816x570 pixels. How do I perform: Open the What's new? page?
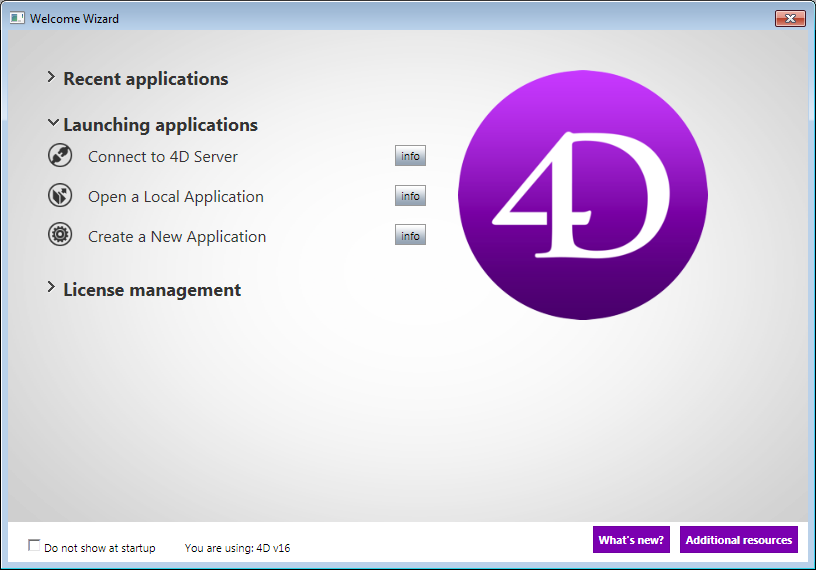631,540
